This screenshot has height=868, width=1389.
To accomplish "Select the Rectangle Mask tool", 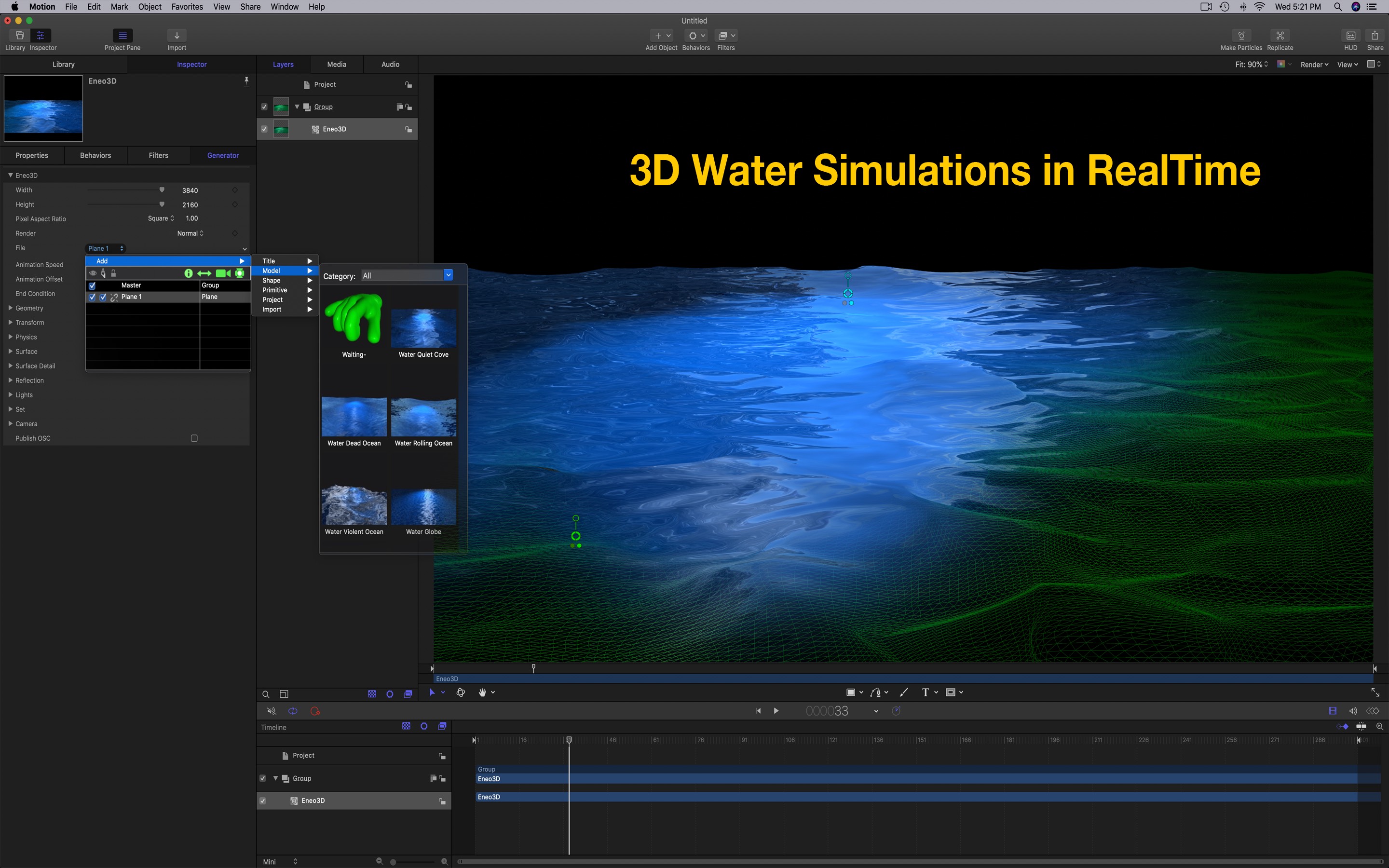I will click(951, 692).
